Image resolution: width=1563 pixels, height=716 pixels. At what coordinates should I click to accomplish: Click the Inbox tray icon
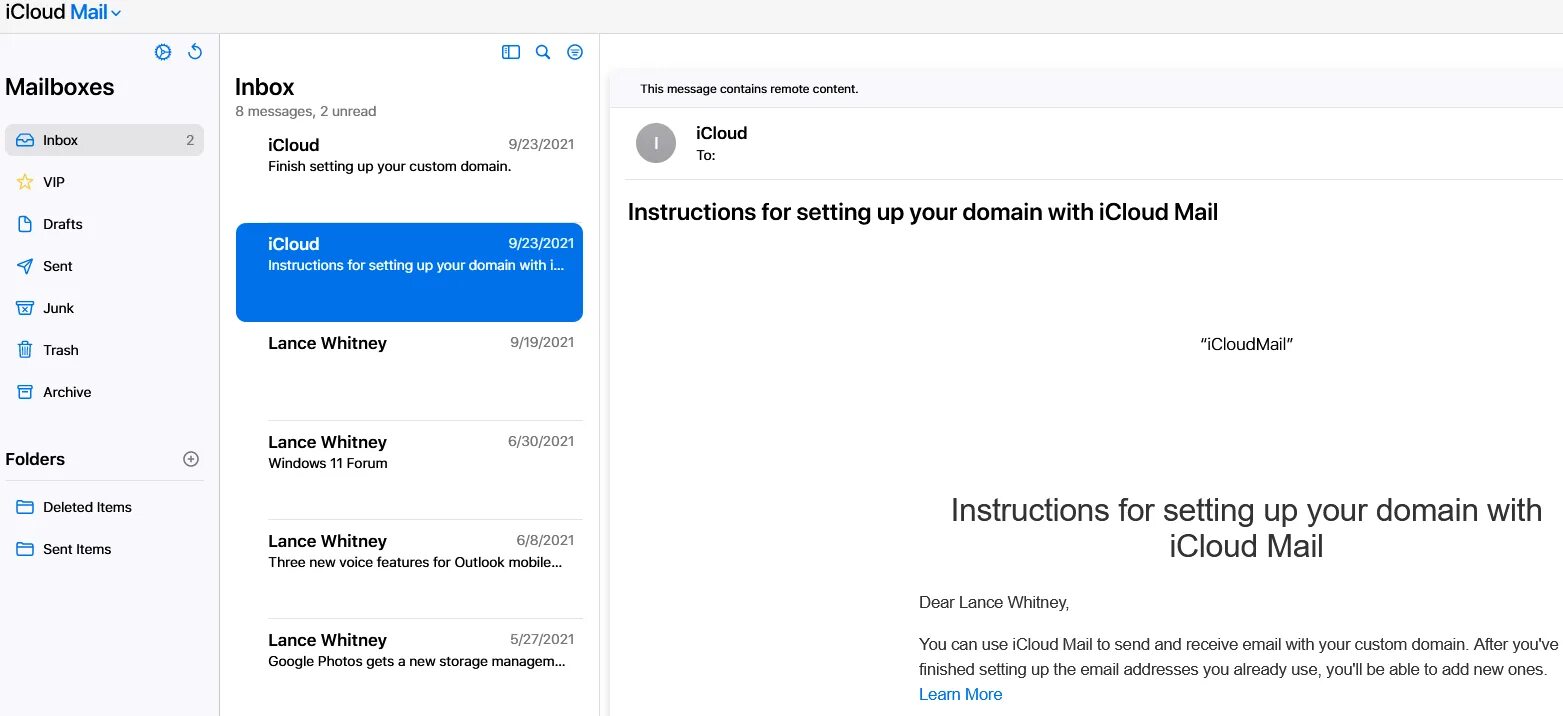25,140
